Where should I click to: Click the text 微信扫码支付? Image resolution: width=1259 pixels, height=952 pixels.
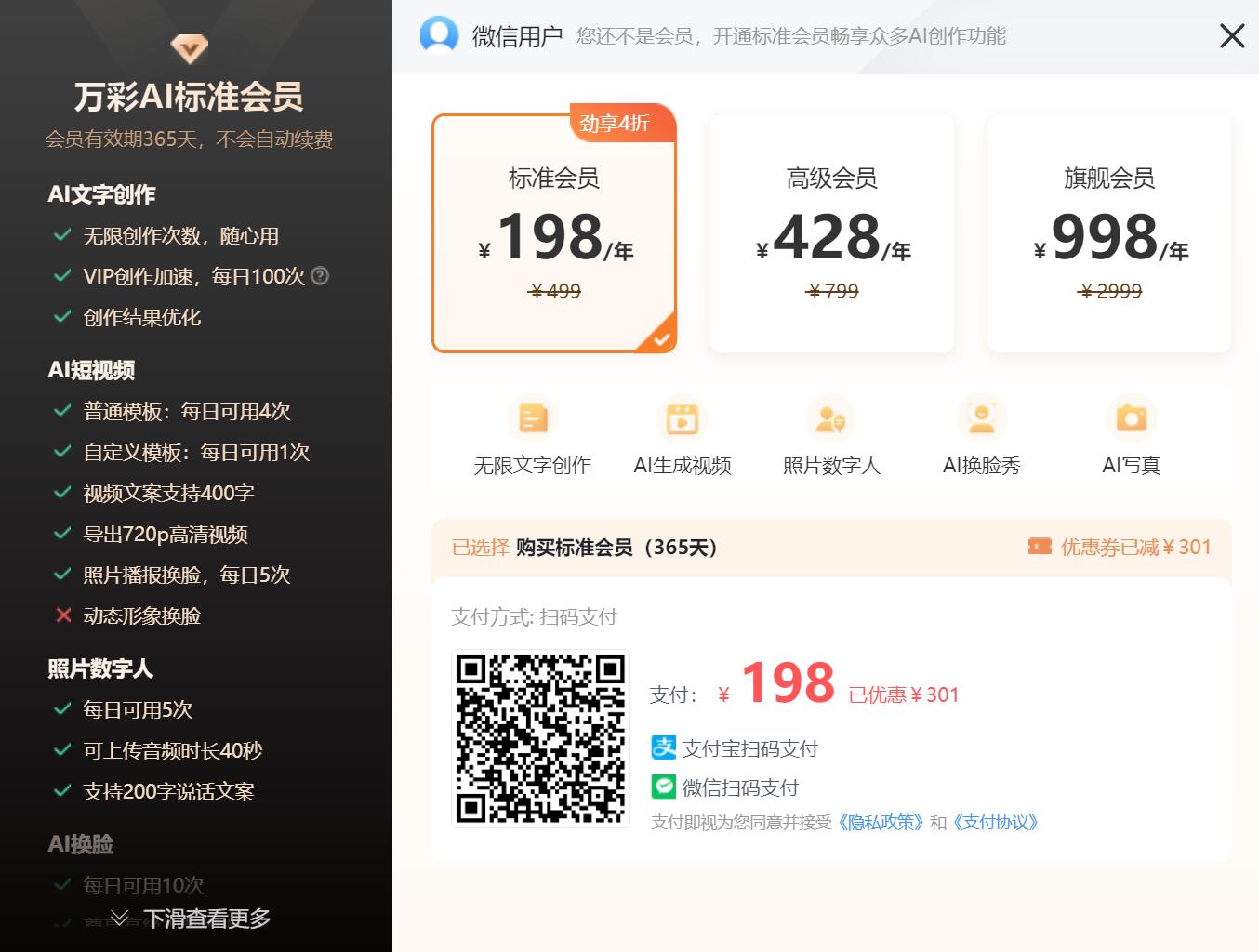[740, 788]
